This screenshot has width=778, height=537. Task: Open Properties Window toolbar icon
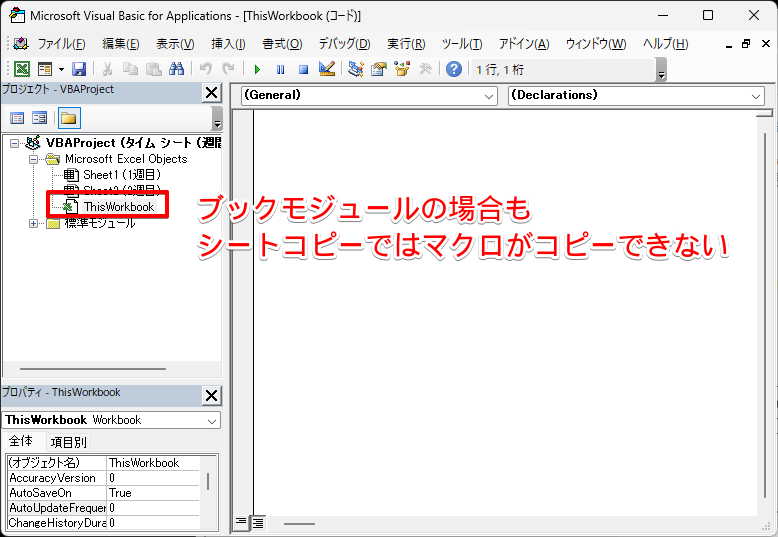pos(379,69)
